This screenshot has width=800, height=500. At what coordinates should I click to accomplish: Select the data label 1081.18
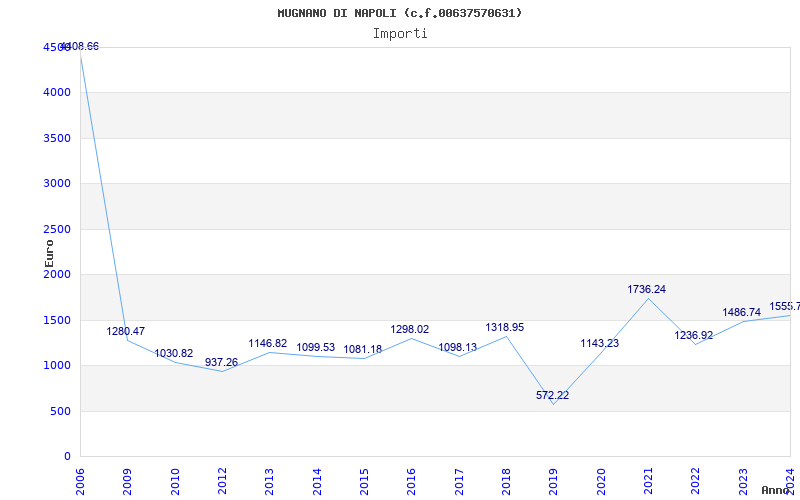click(363, 349)
